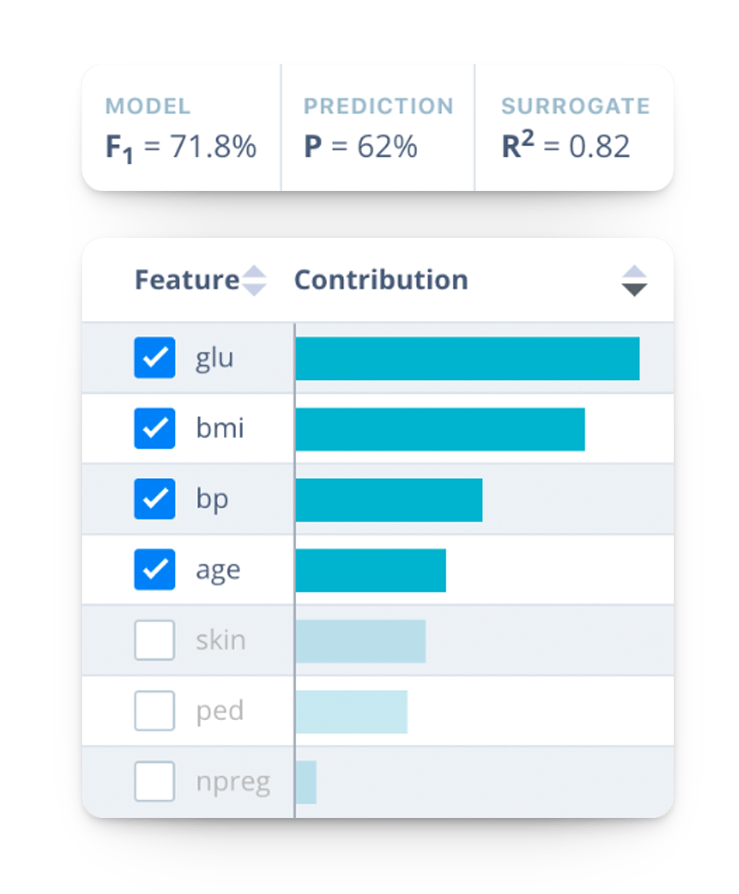739x894 pixels.
Task: Uncheck the bmi feature checkbox
Action: coord(155,429)
